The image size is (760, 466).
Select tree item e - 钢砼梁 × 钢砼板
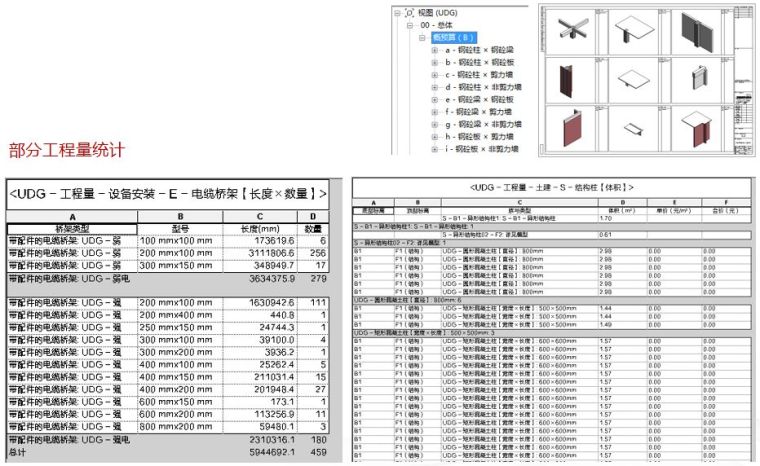tap(479, 99)
